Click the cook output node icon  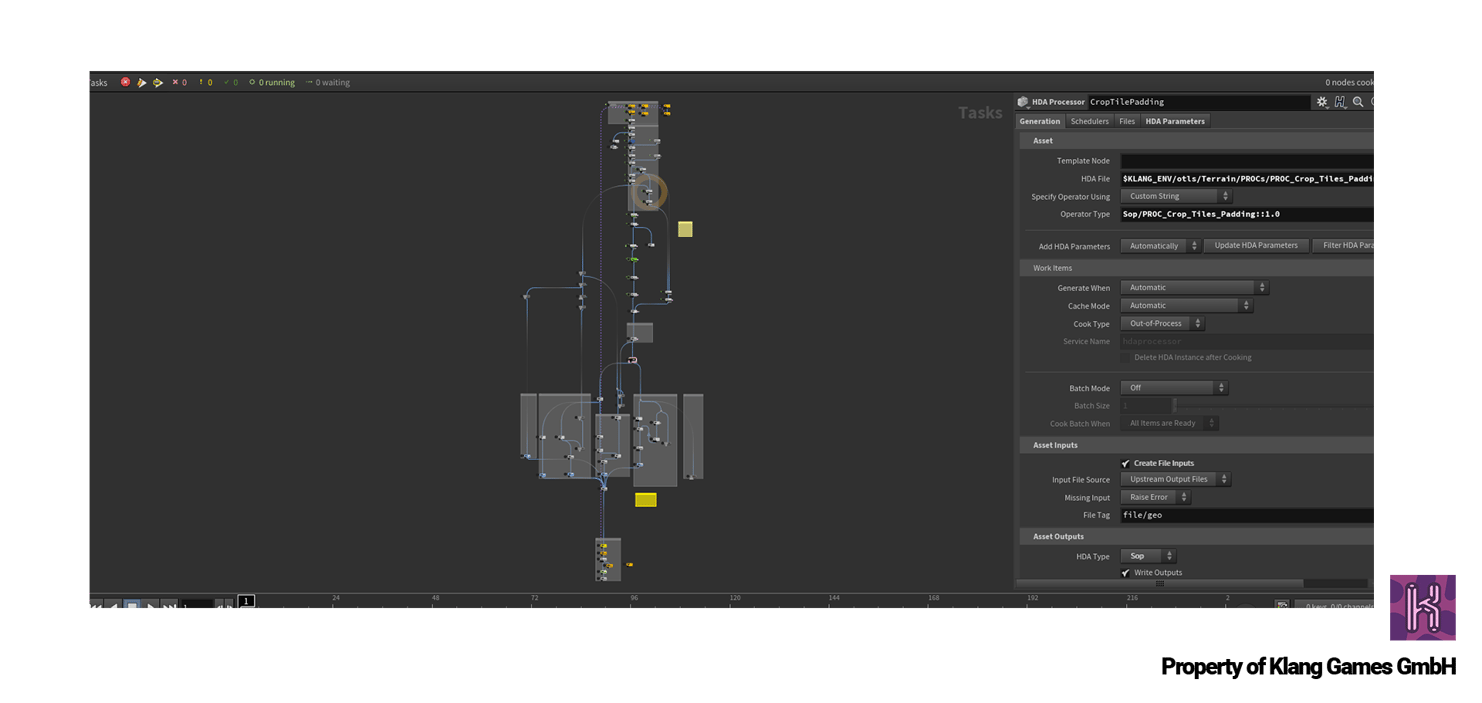[157, 82]
